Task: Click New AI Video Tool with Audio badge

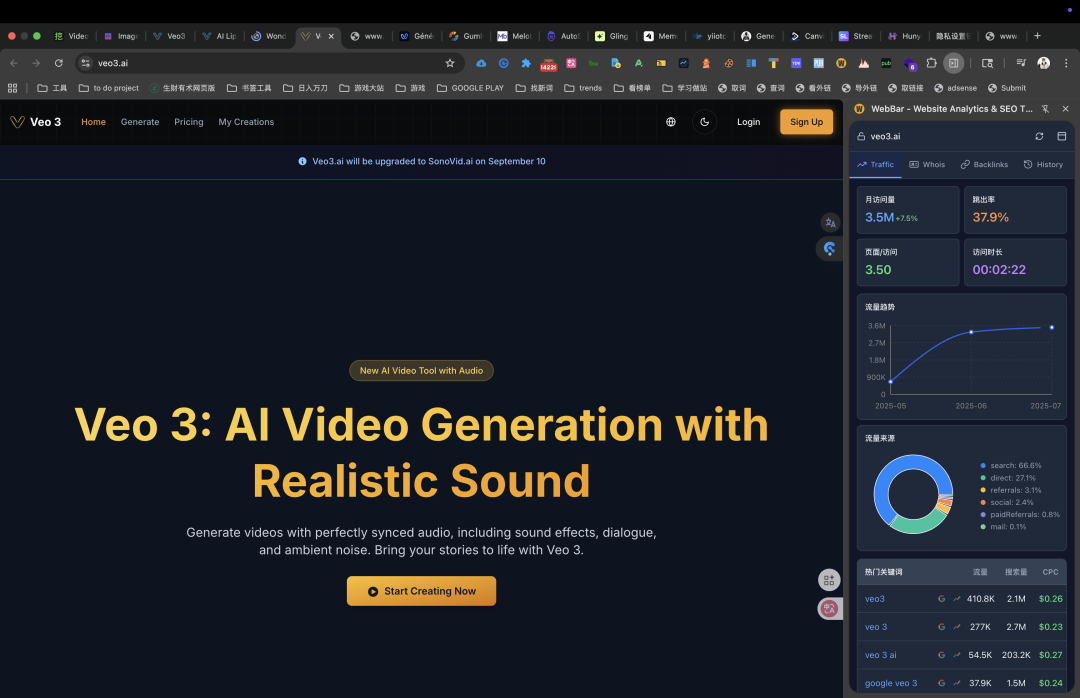Action: coord(422,371)
